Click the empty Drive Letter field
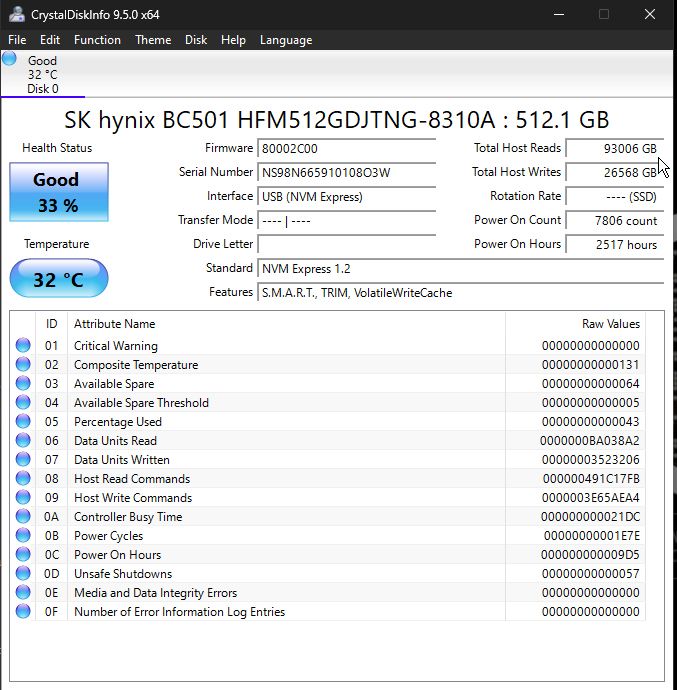Viewport: 677px width, 690px height. tap(346, 244)
